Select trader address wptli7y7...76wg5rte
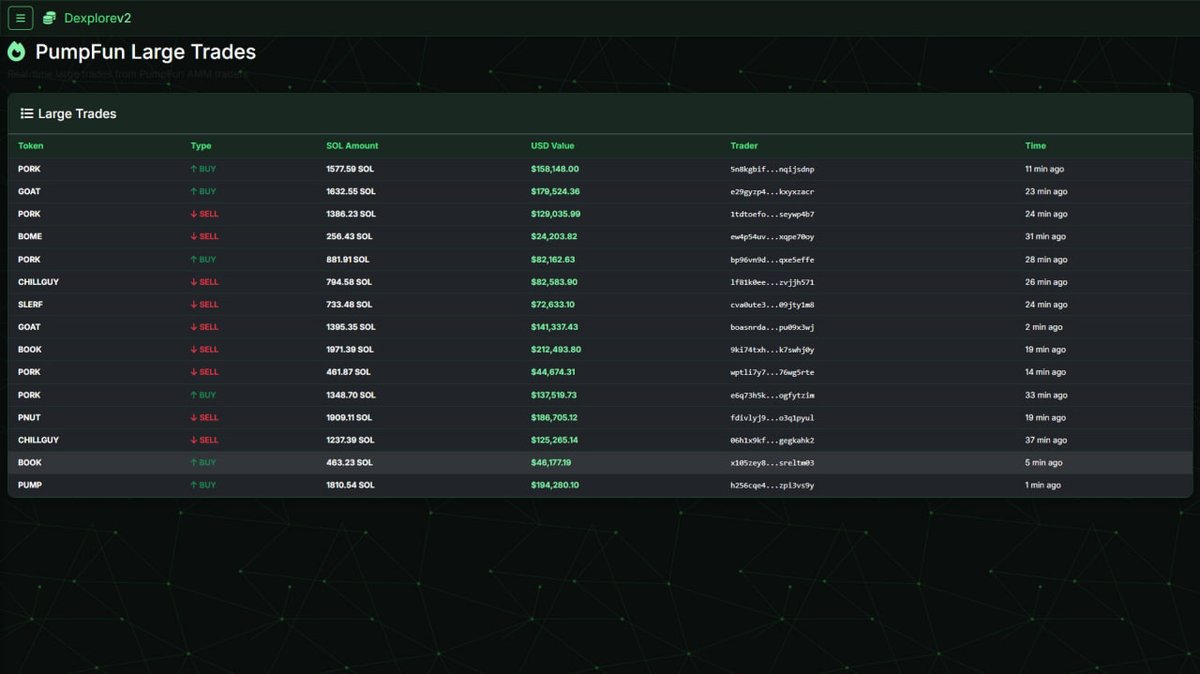The height and width of the screenshot is (674, 1200). (772, 372)
